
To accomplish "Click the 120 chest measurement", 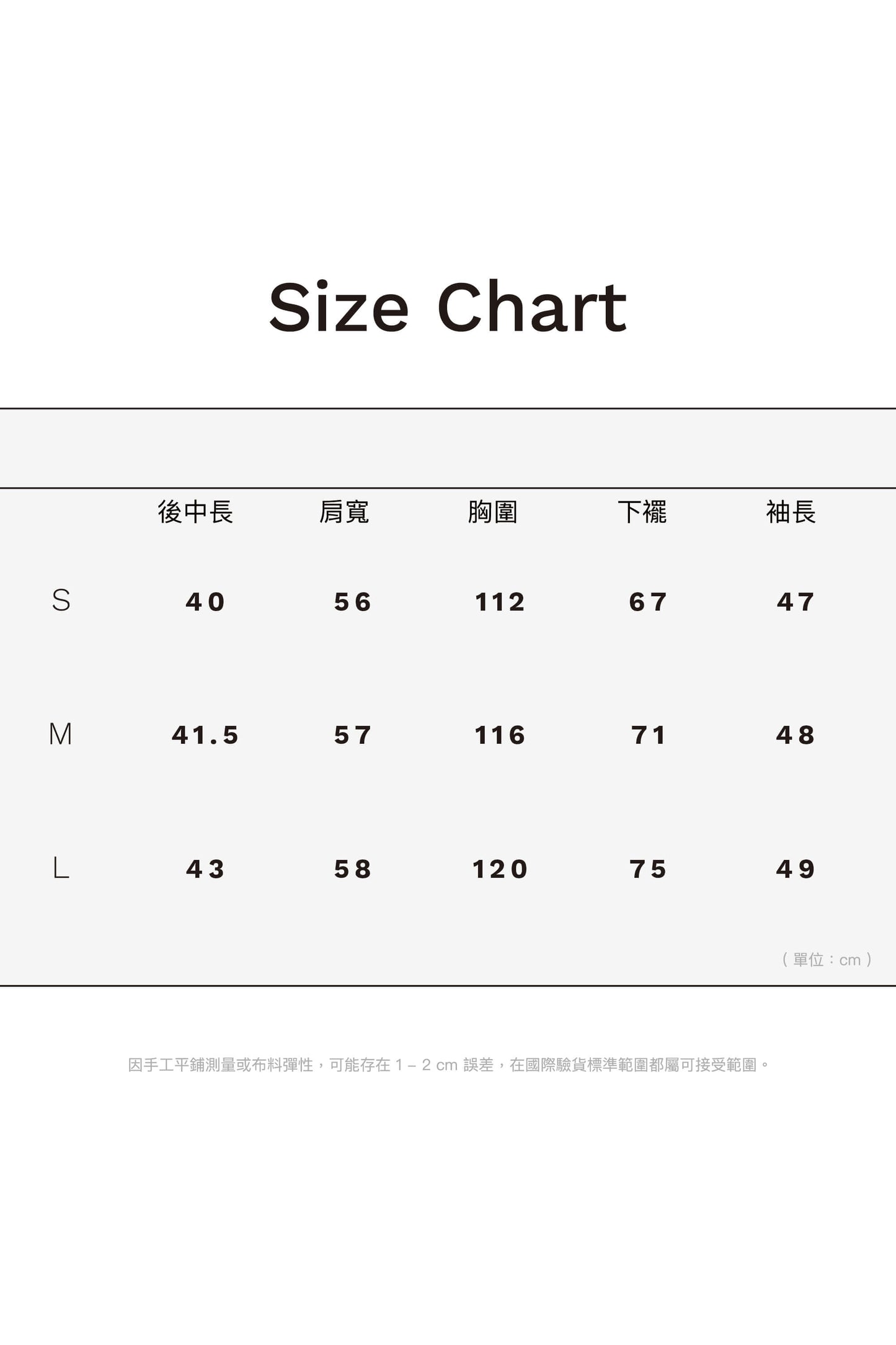I will tap(500, 869).
